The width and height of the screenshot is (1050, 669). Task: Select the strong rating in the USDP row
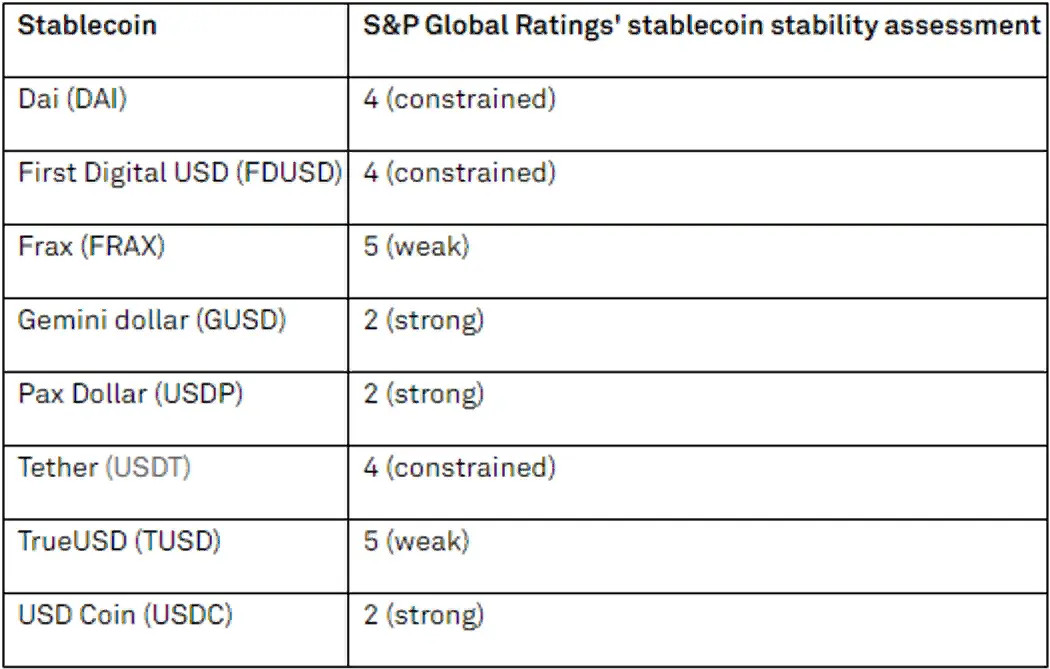click(x=424, y=394)
